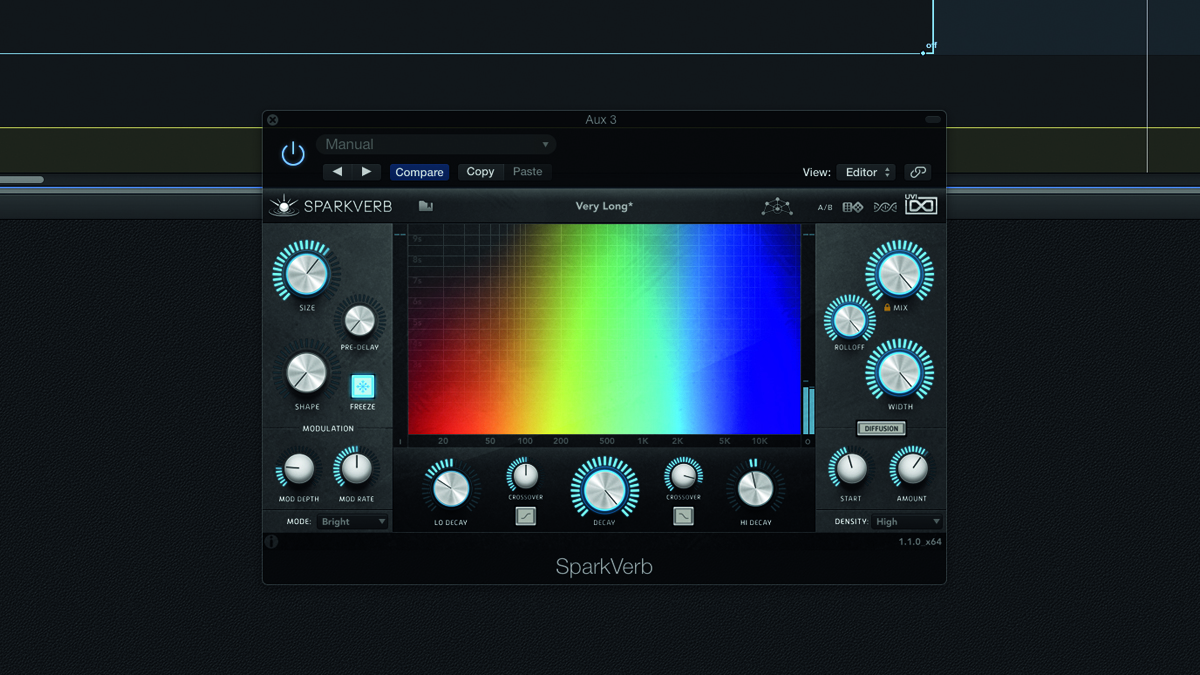The image size is (1200, 675).
Task: Click the collapse pill in plugin title bar
Action: 932,120
